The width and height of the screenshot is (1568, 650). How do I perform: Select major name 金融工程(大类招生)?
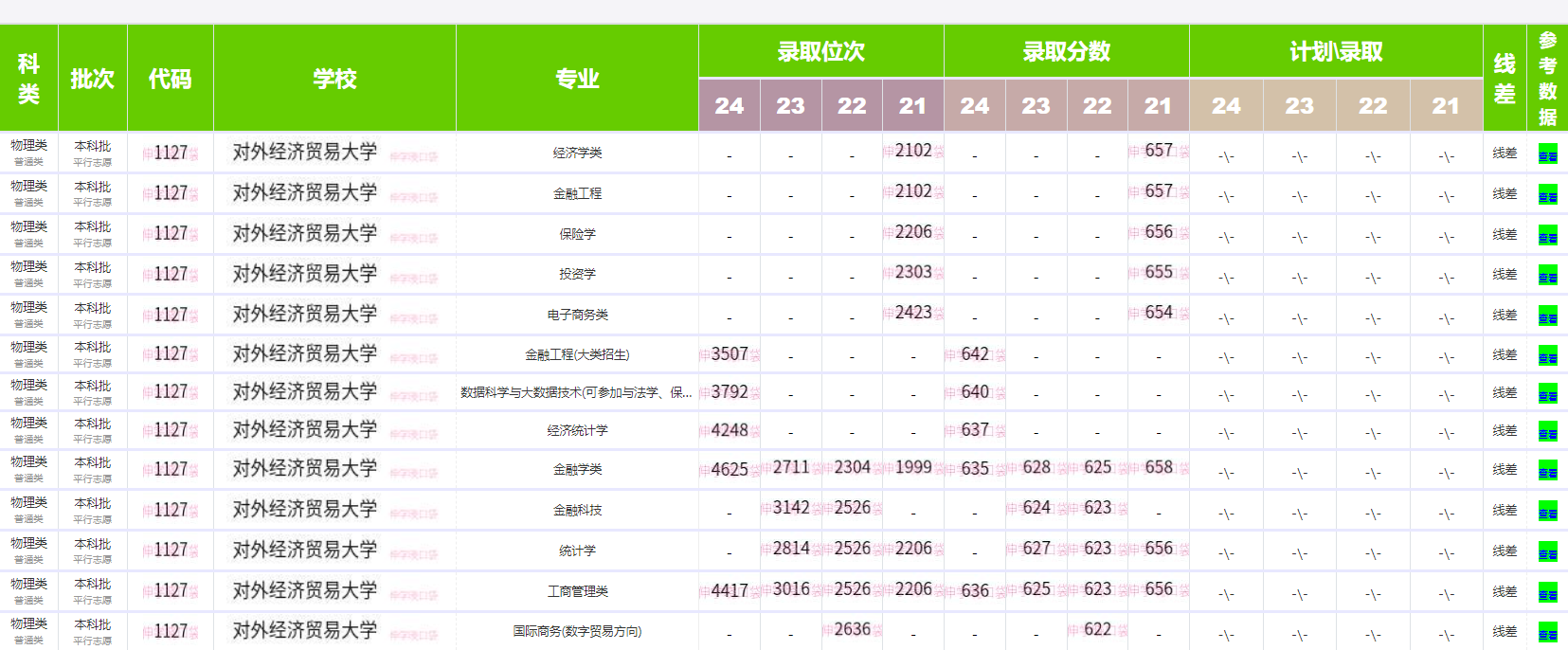[x=577, y=354]
